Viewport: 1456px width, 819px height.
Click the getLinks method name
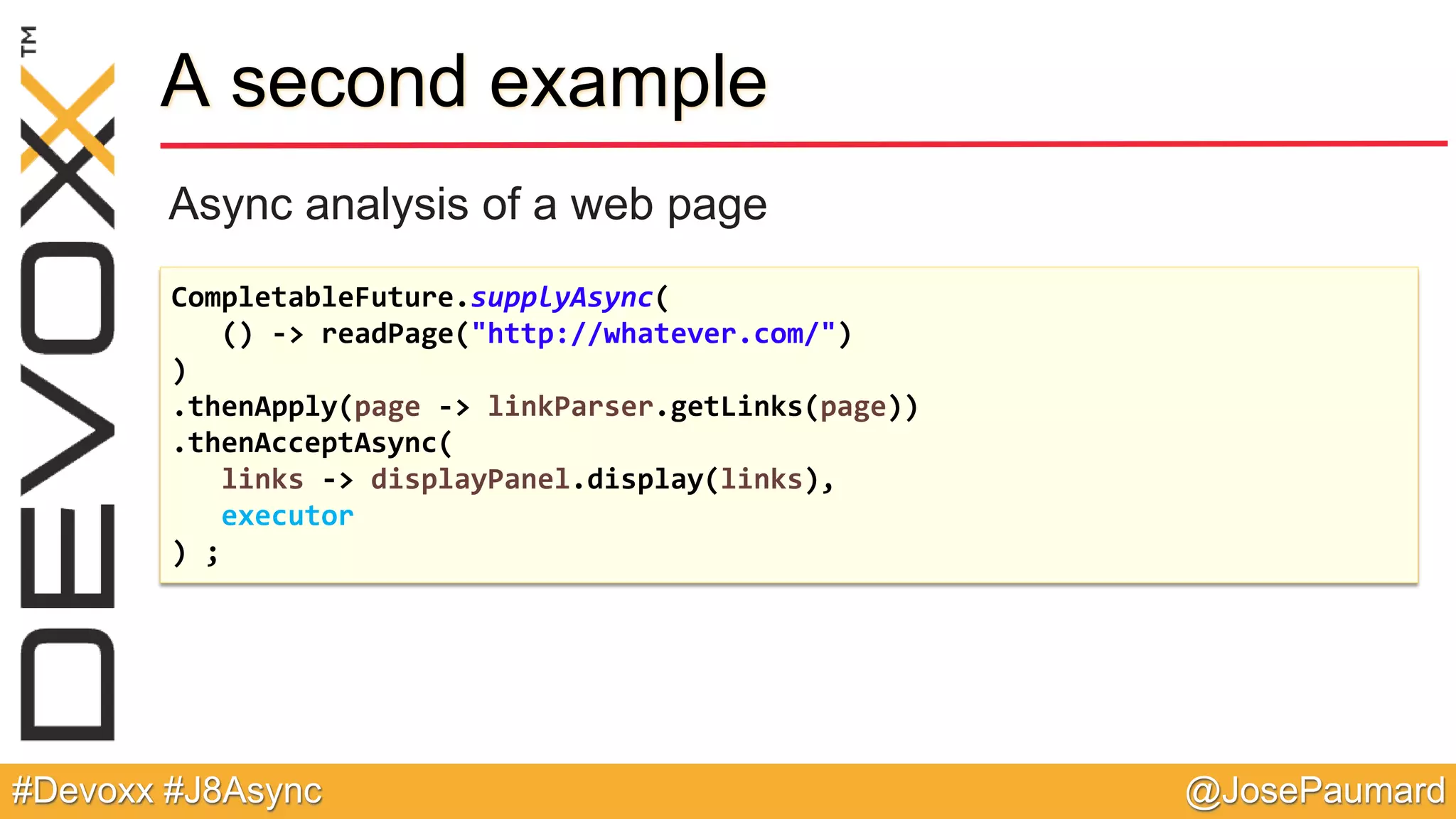pos(737,407)
